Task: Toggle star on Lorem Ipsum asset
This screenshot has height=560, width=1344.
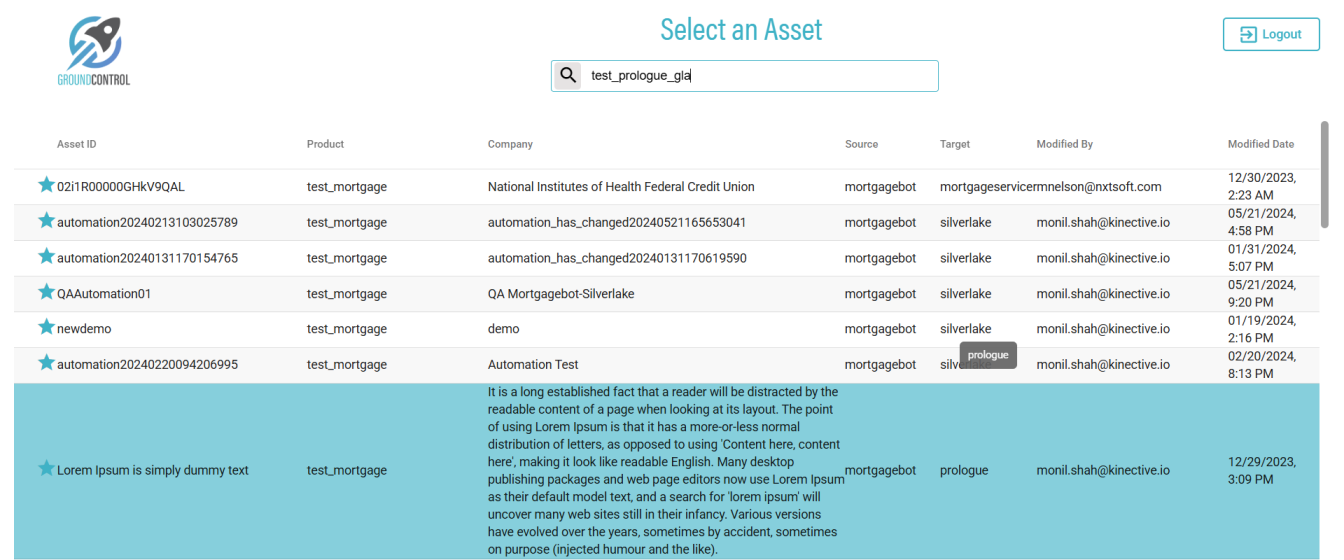Action: point(46,469)
